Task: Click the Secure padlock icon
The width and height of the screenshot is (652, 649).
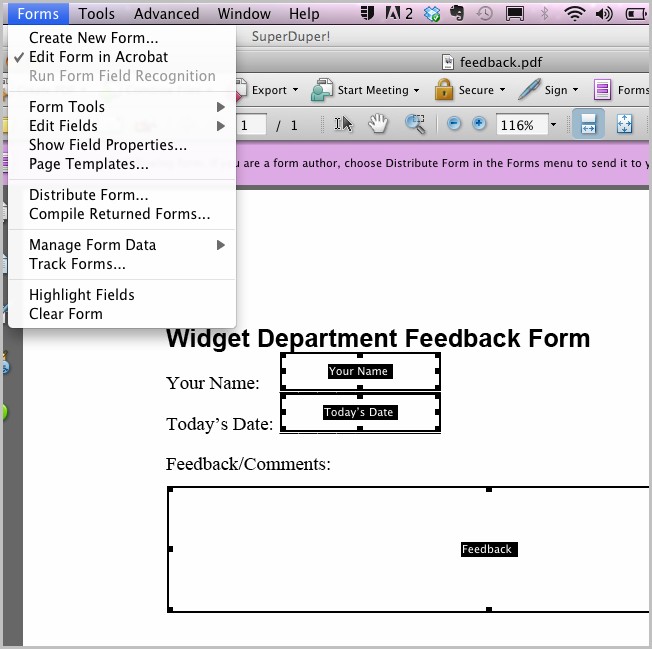Action: (444, 89)
